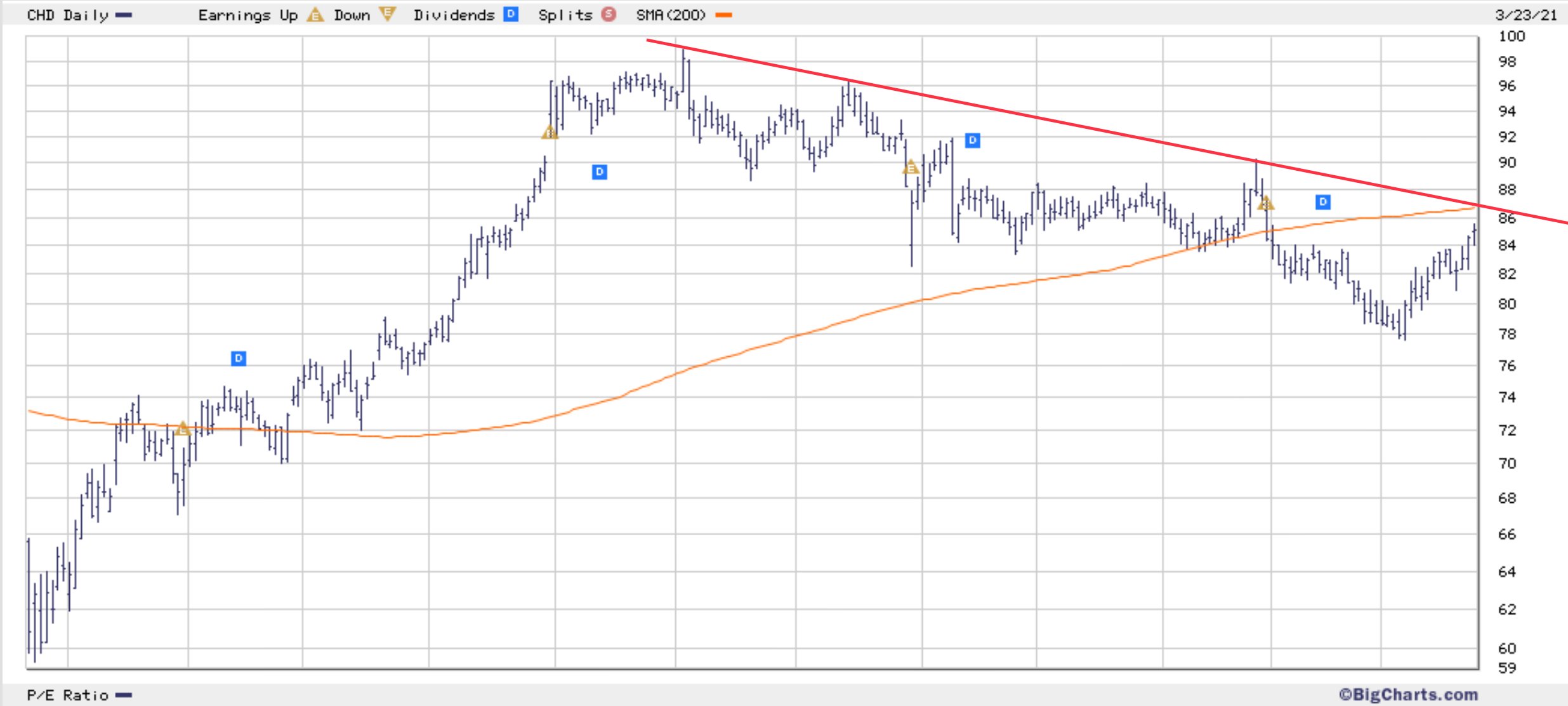Viewport: 1568px width, 706px height.
Task: Select the third dividend D marker from left
Action: 972,140
